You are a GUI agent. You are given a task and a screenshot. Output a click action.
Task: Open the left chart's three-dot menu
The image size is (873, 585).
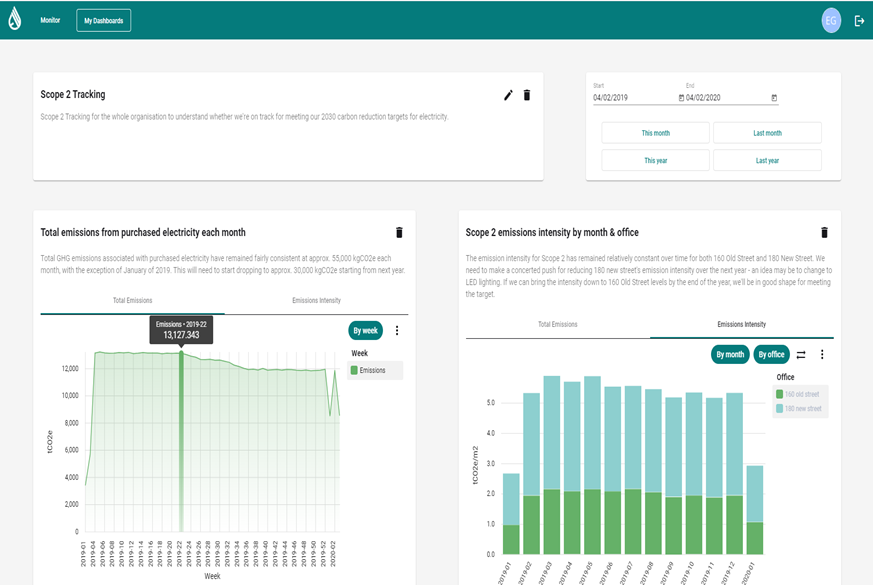(x=397, y=330)
